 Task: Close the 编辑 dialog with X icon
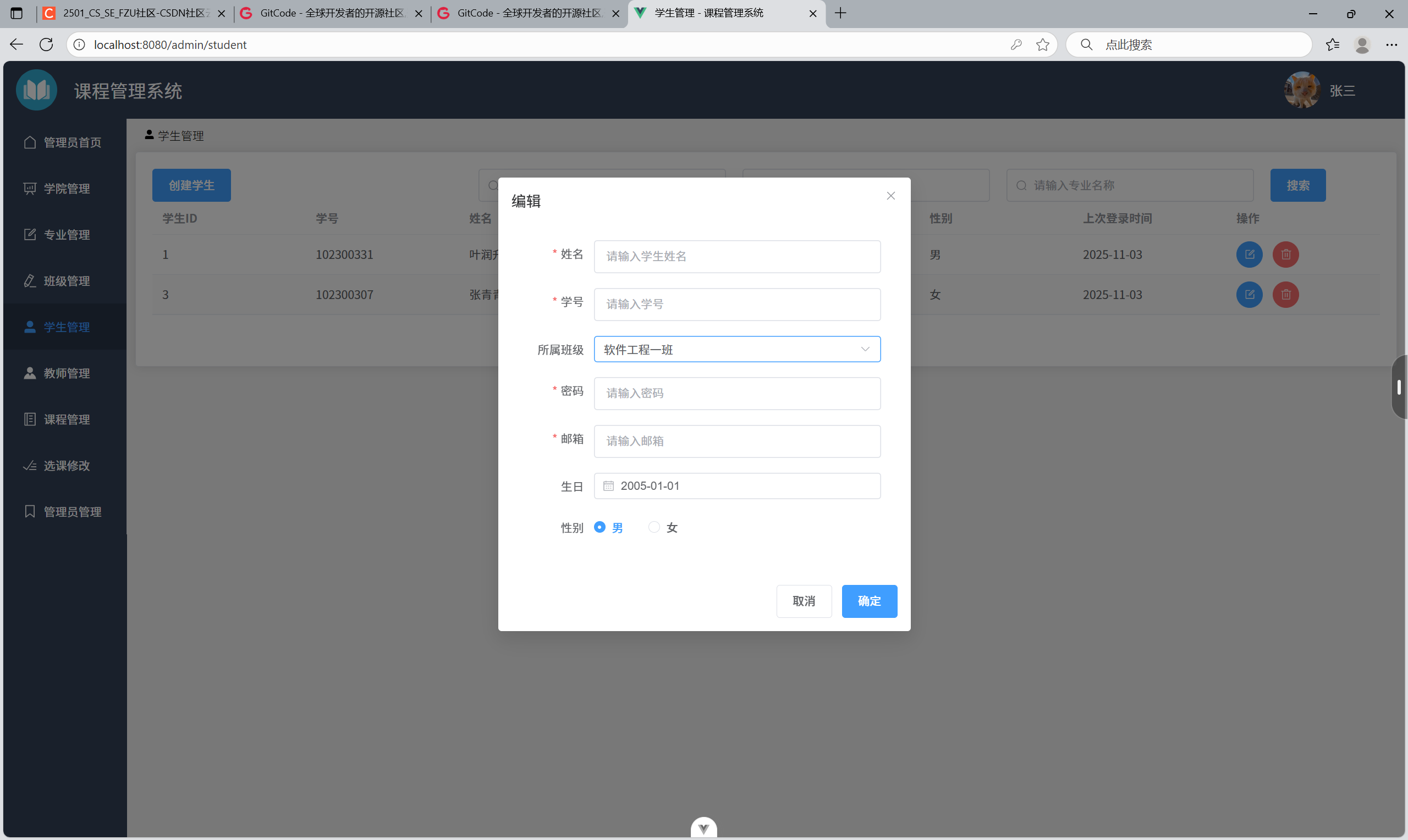(890, 196)
